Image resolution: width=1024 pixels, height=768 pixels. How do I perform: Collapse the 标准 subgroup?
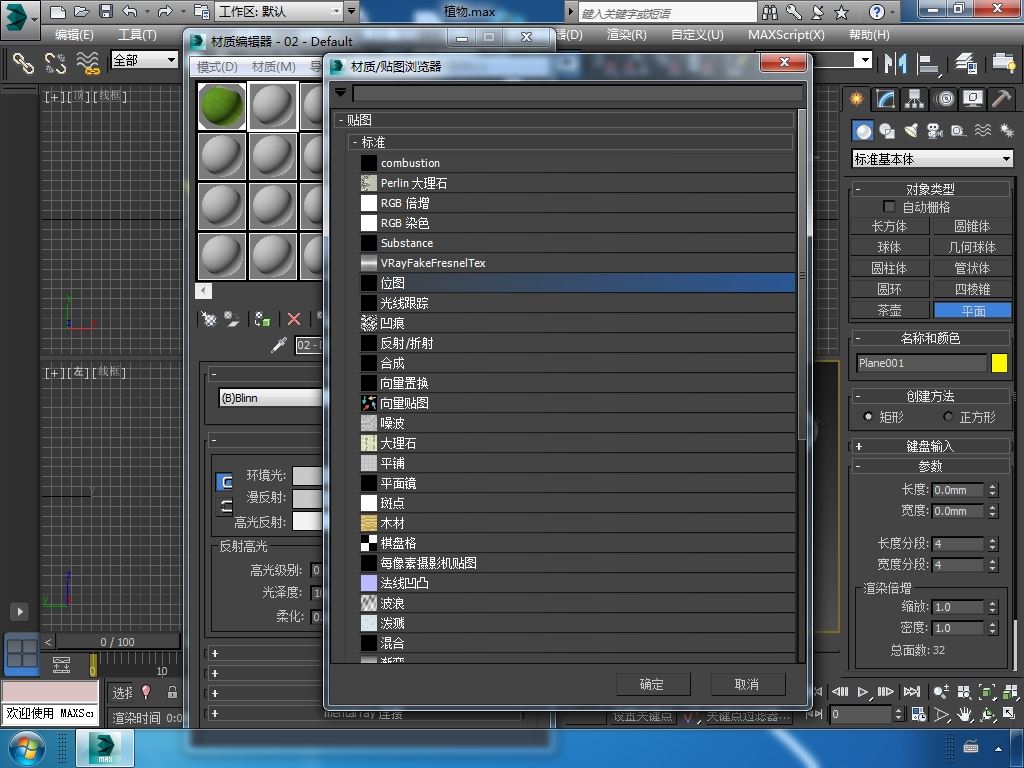tap(355, 142)
